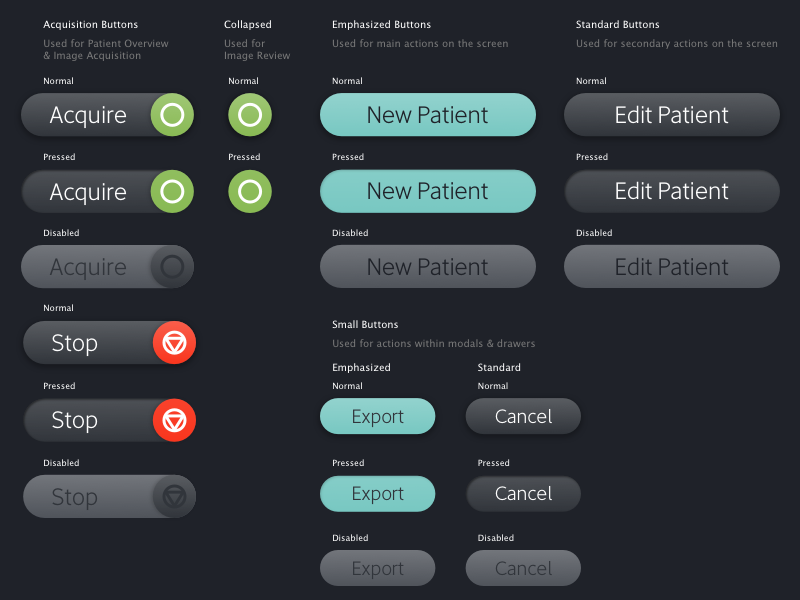Select the Pressed state Cancel button
The height and width of the screenshot is (600, 800).
[523, 493]
